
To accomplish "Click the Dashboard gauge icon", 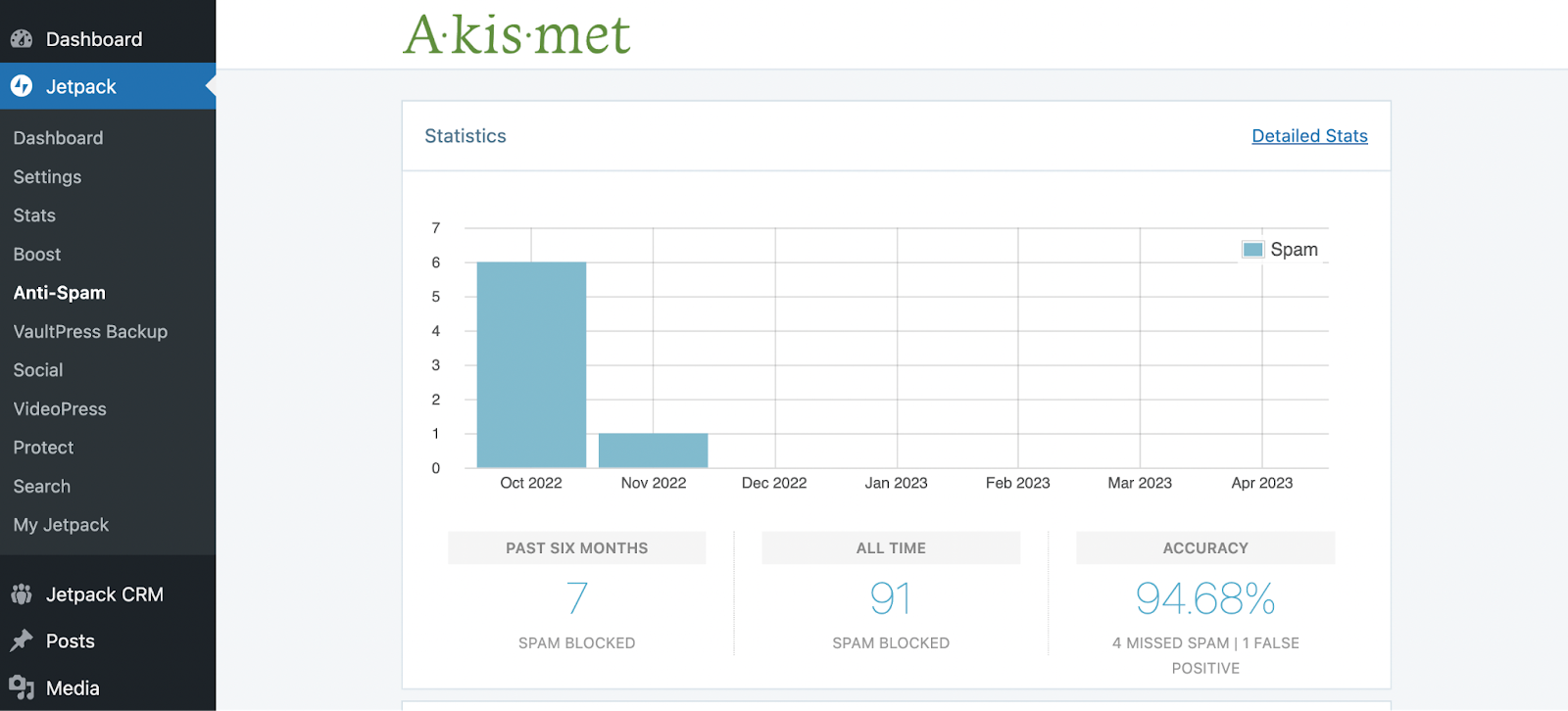I will pos(22,39).
